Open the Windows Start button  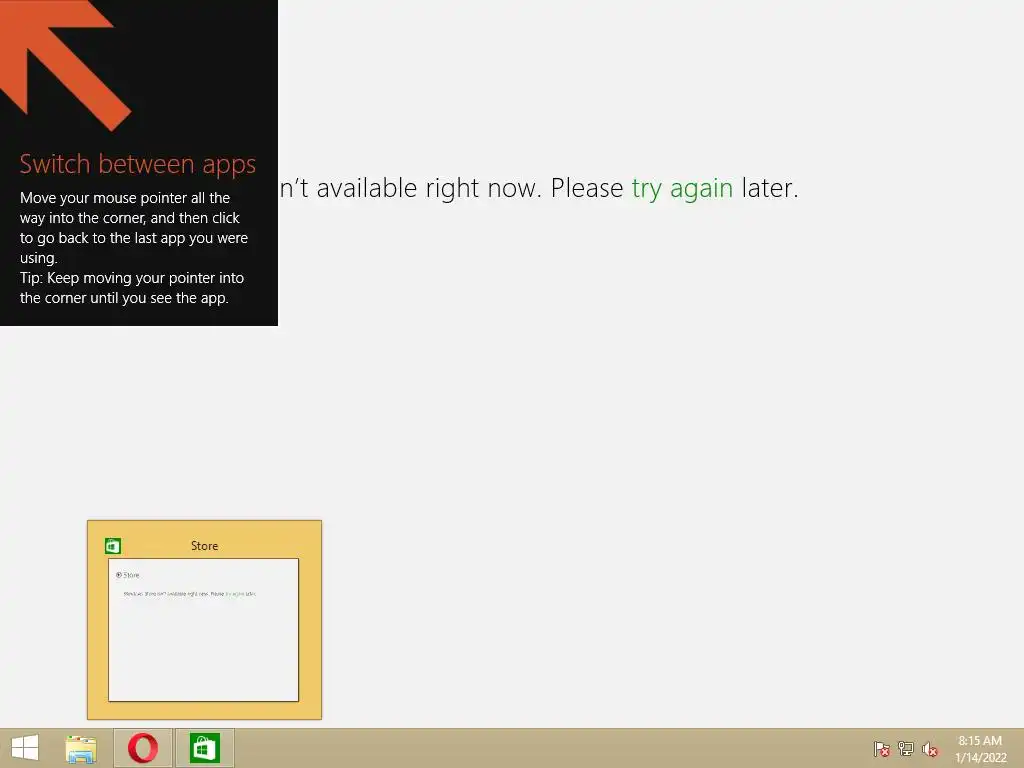point(25,748)
